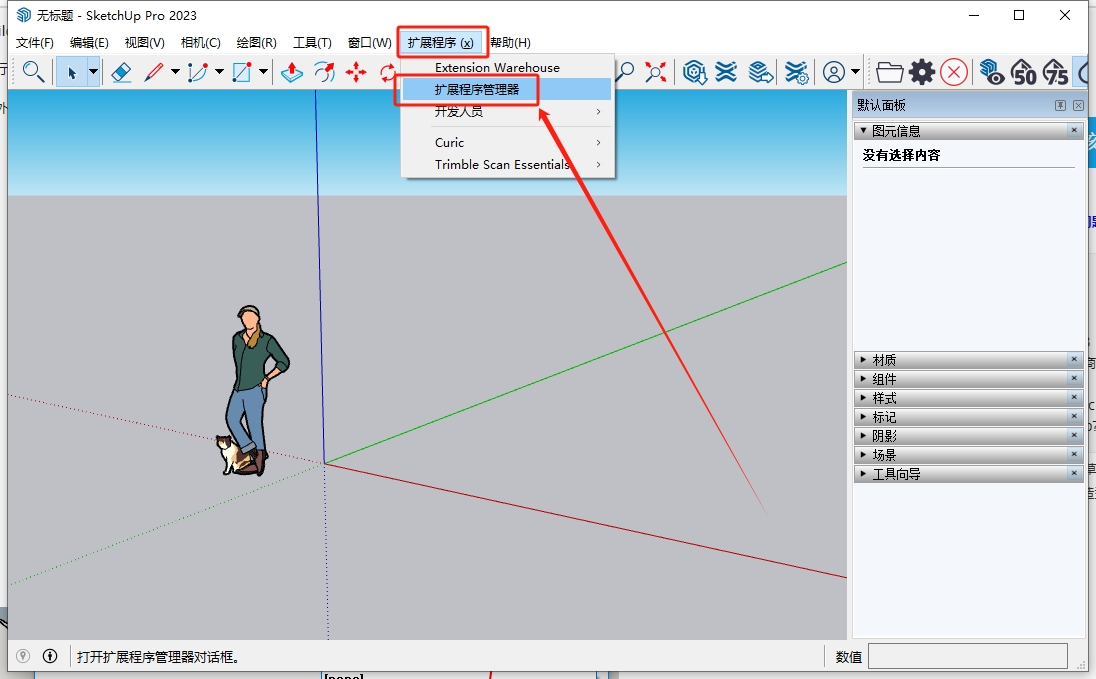The width and height of the screenshot is (1096, 679).
Task: Open the 3D Warehouse download icon
Action: click(694, 72)
